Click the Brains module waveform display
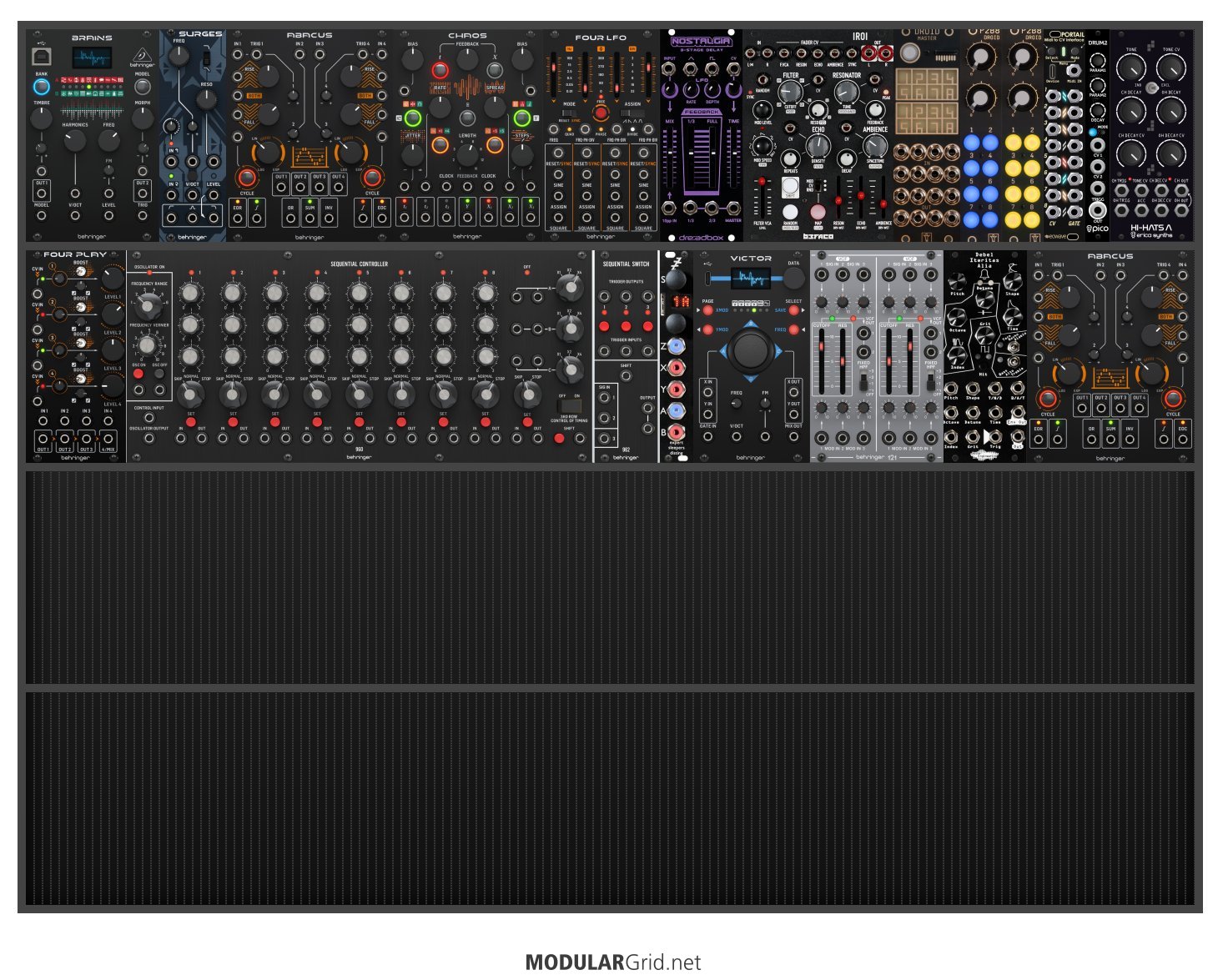This screenshot has height=980, width=1228. pyautogui.click(x=92, y=58)
